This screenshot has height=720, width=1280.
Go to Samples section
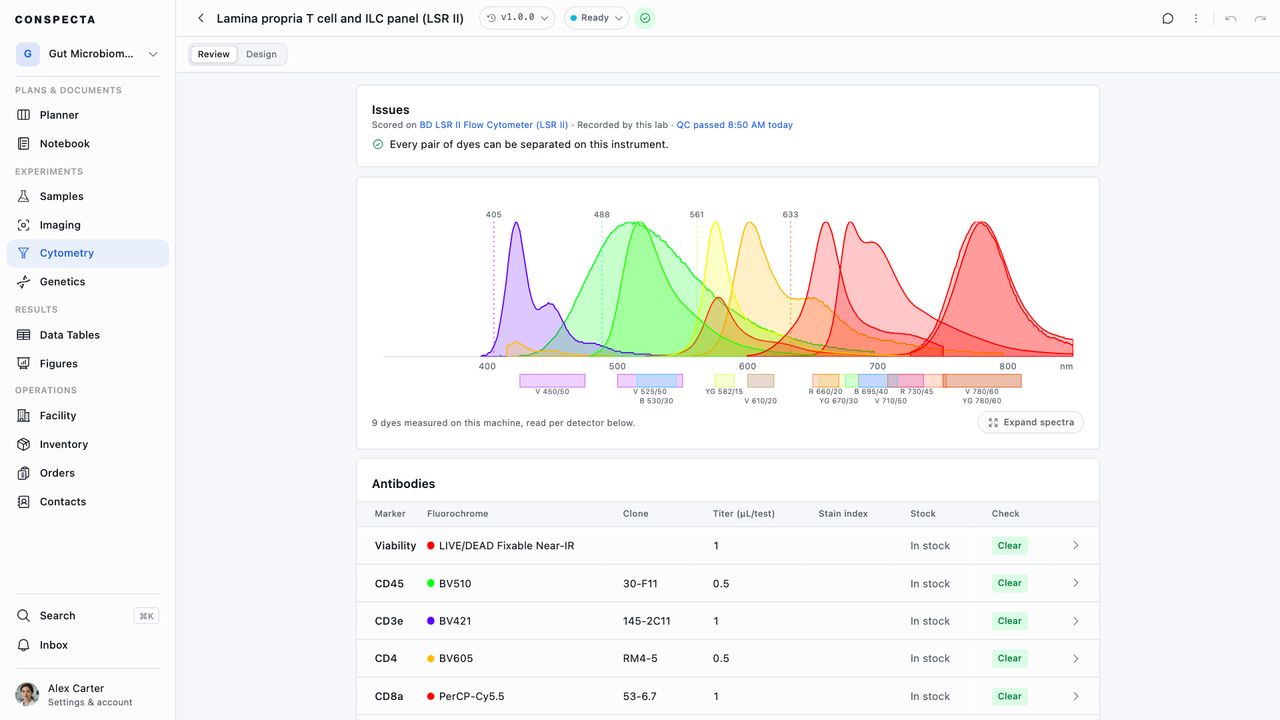coord(88,197)
